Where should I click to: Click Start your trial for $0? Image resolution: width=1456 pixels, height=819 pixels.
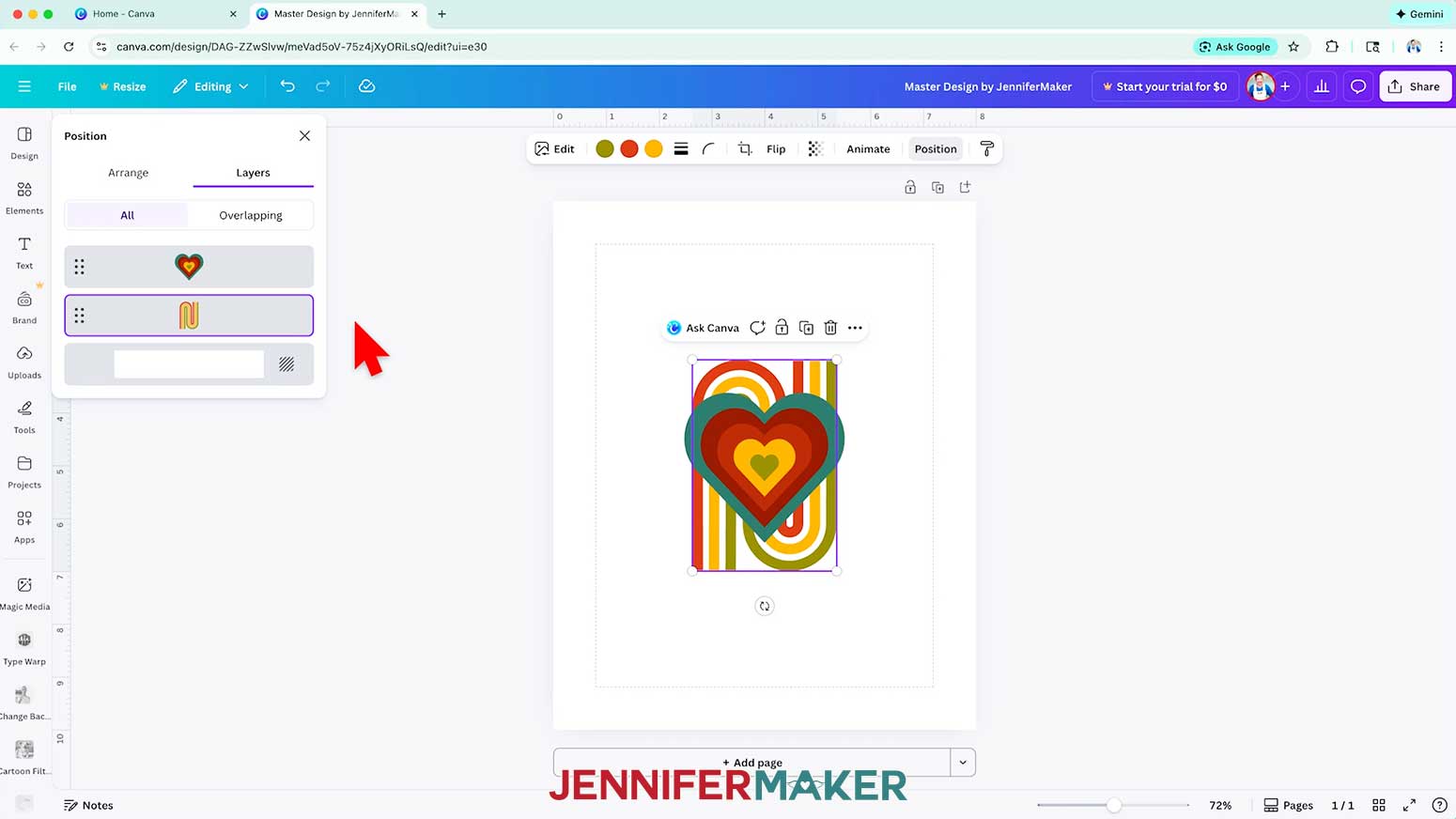[1164, 86]
